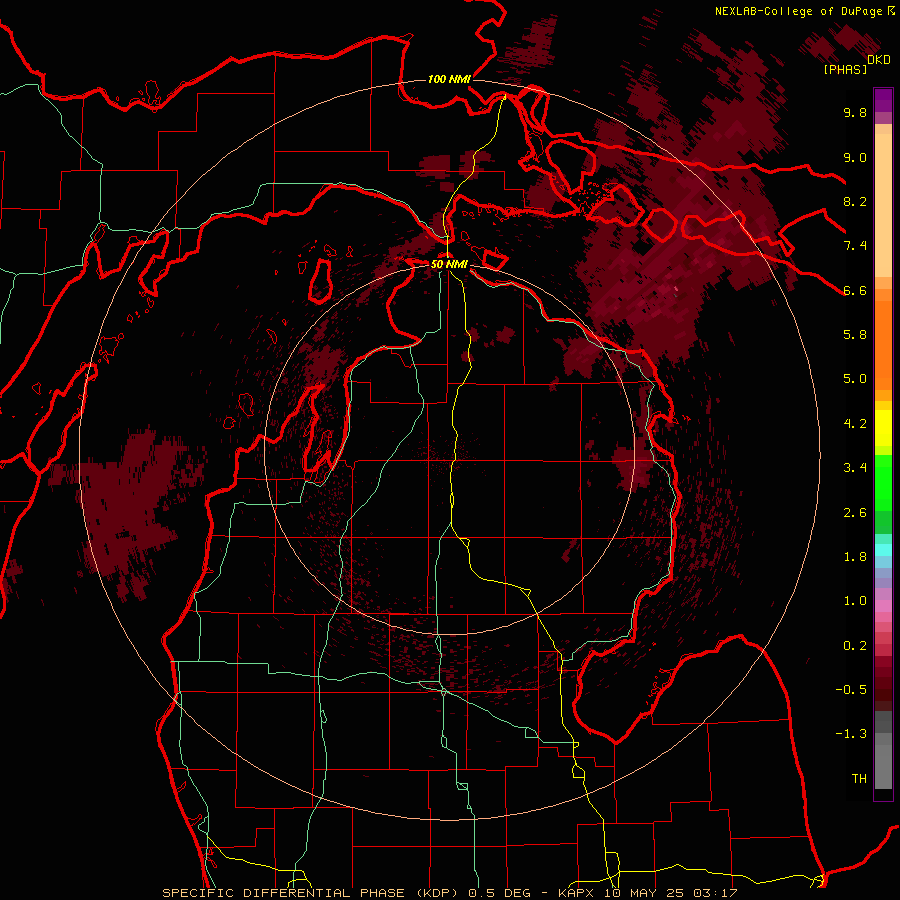Click the 03:17 timestamp text
Image resolution: width=900 pixels, height=900 pixels.
(716, 893)
